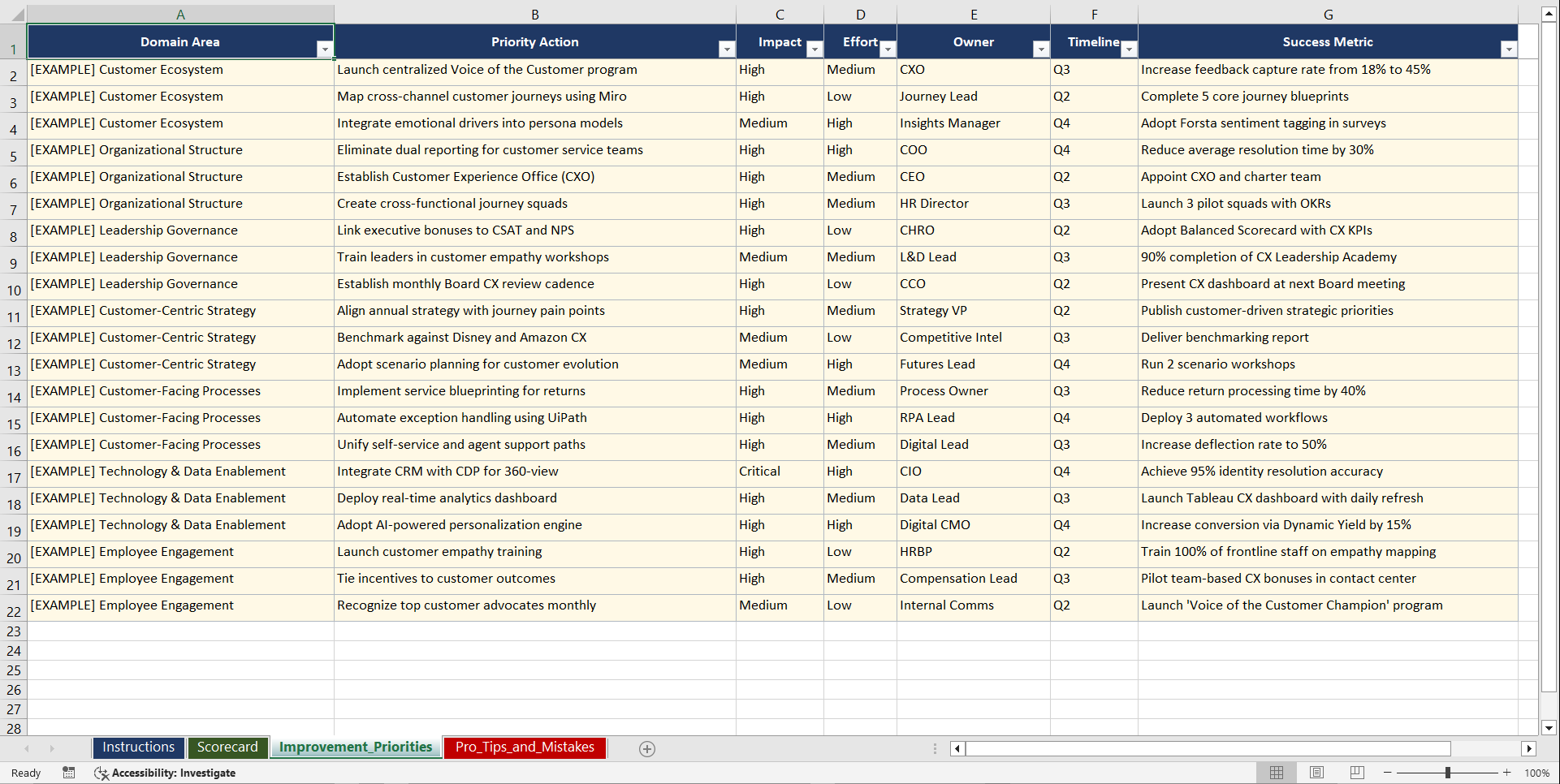Open the Pro_Tips_and_Mistakes tab

point(524,747)
